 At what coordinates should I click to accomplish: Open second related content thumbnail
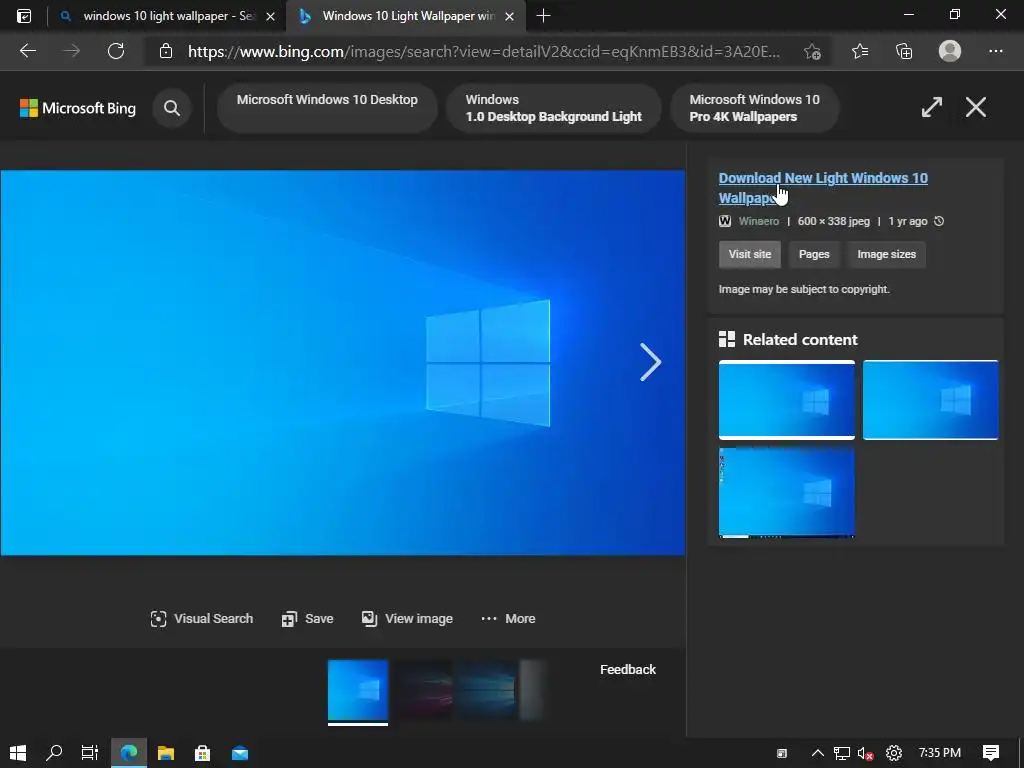[x=931, y=400]
